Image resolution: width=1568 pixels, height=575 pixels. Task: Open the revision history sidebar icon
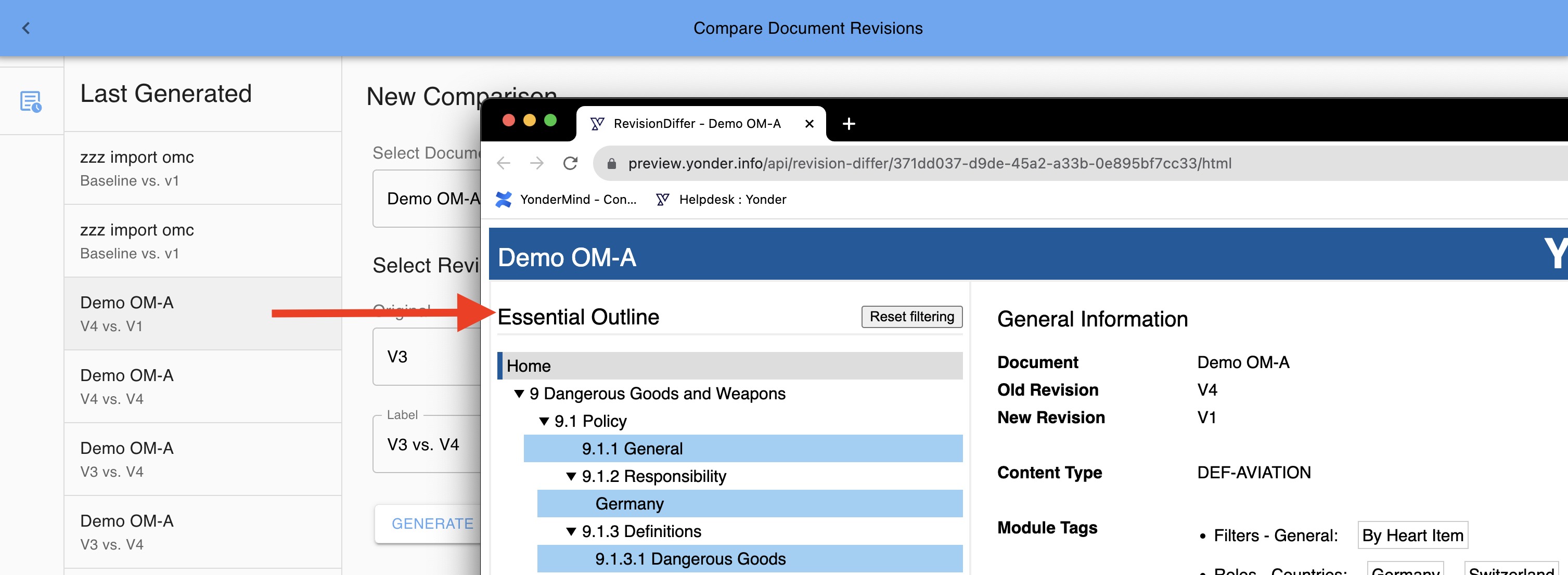click(x=31, y=101)
